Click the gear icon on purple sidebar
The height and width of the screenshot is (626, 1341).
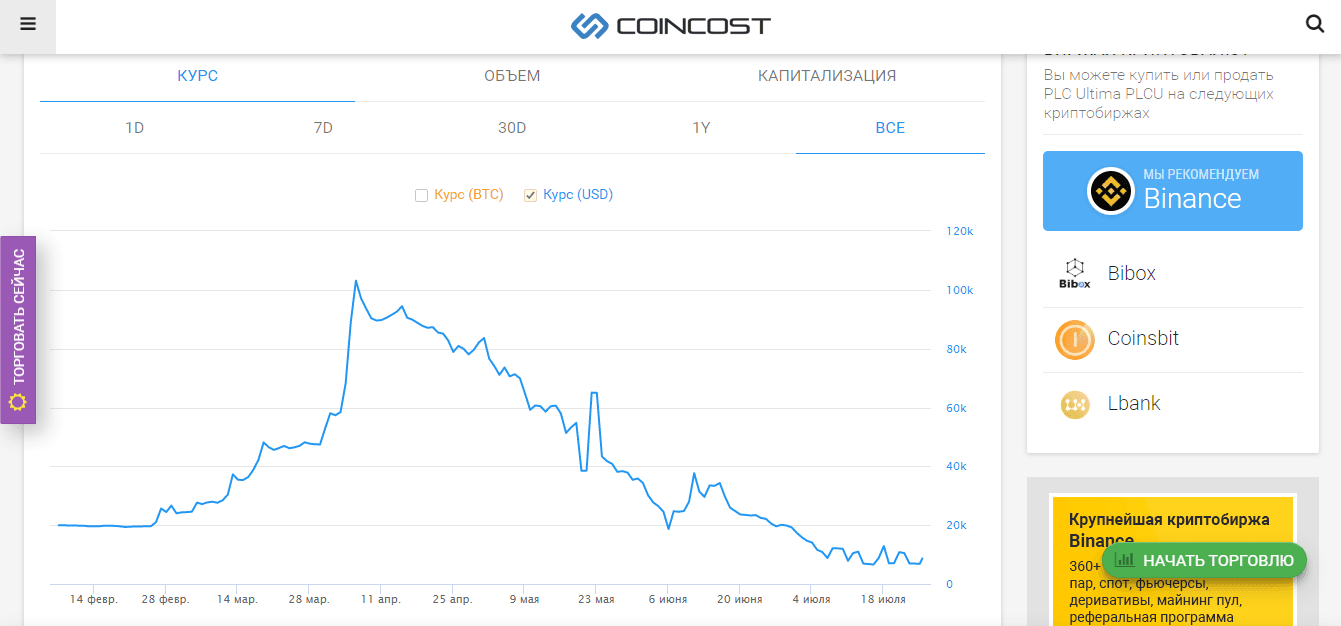pos(17,402)
